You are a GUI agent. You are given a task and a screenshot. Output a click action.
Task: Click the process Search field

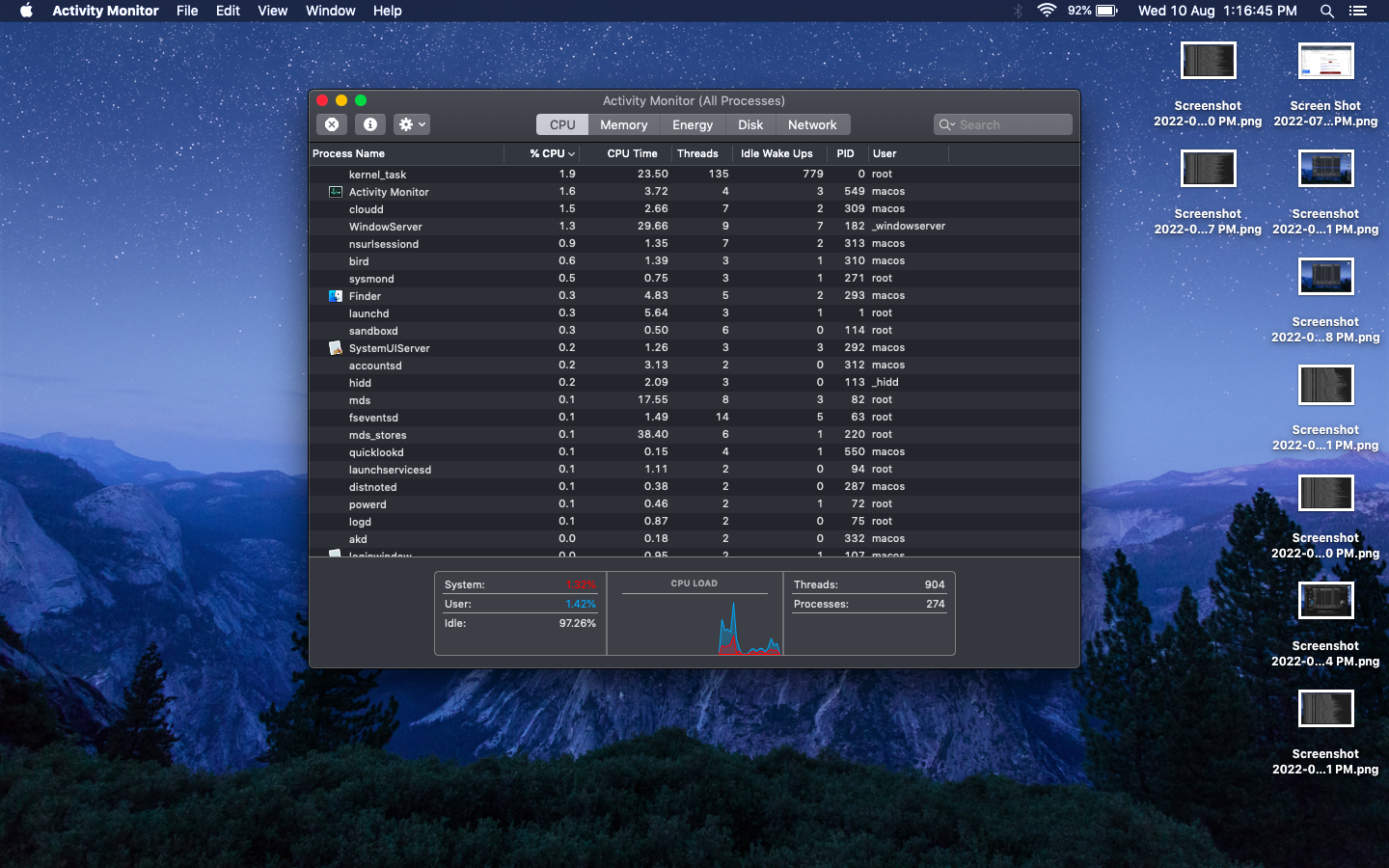pyautogui.click(x=1011, y=124)
